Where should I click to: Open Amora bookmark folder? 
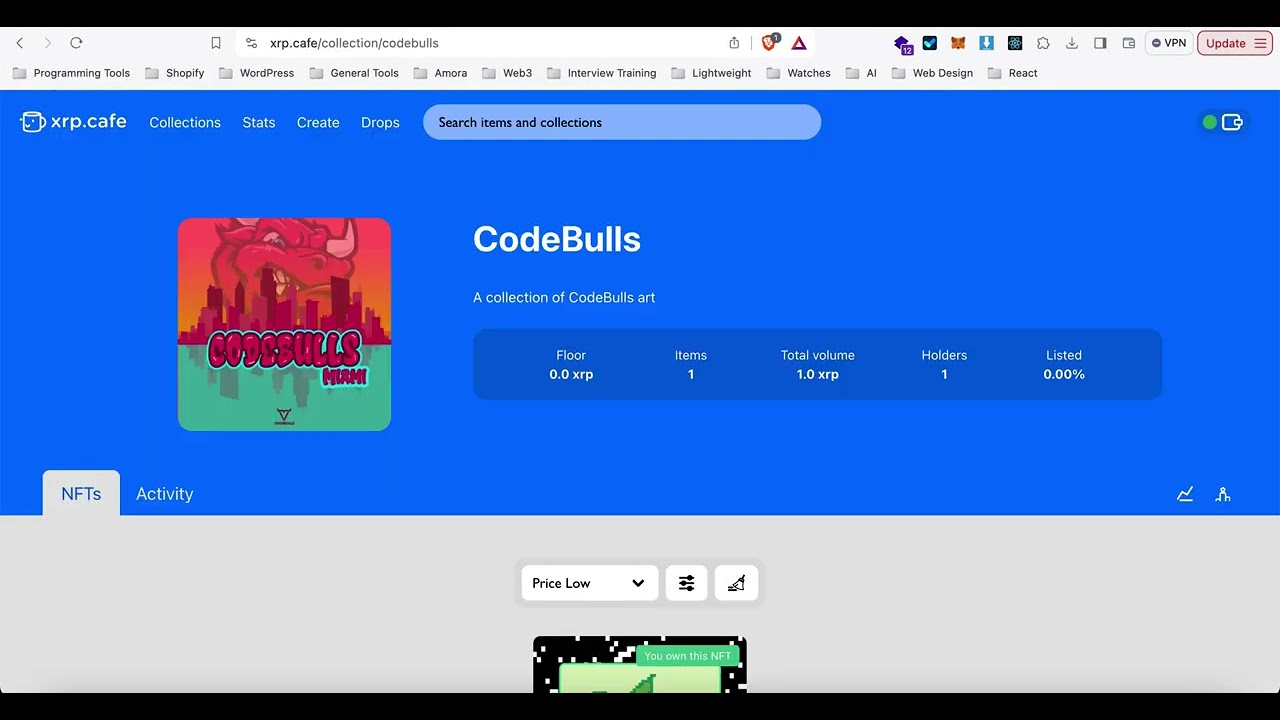441,73
